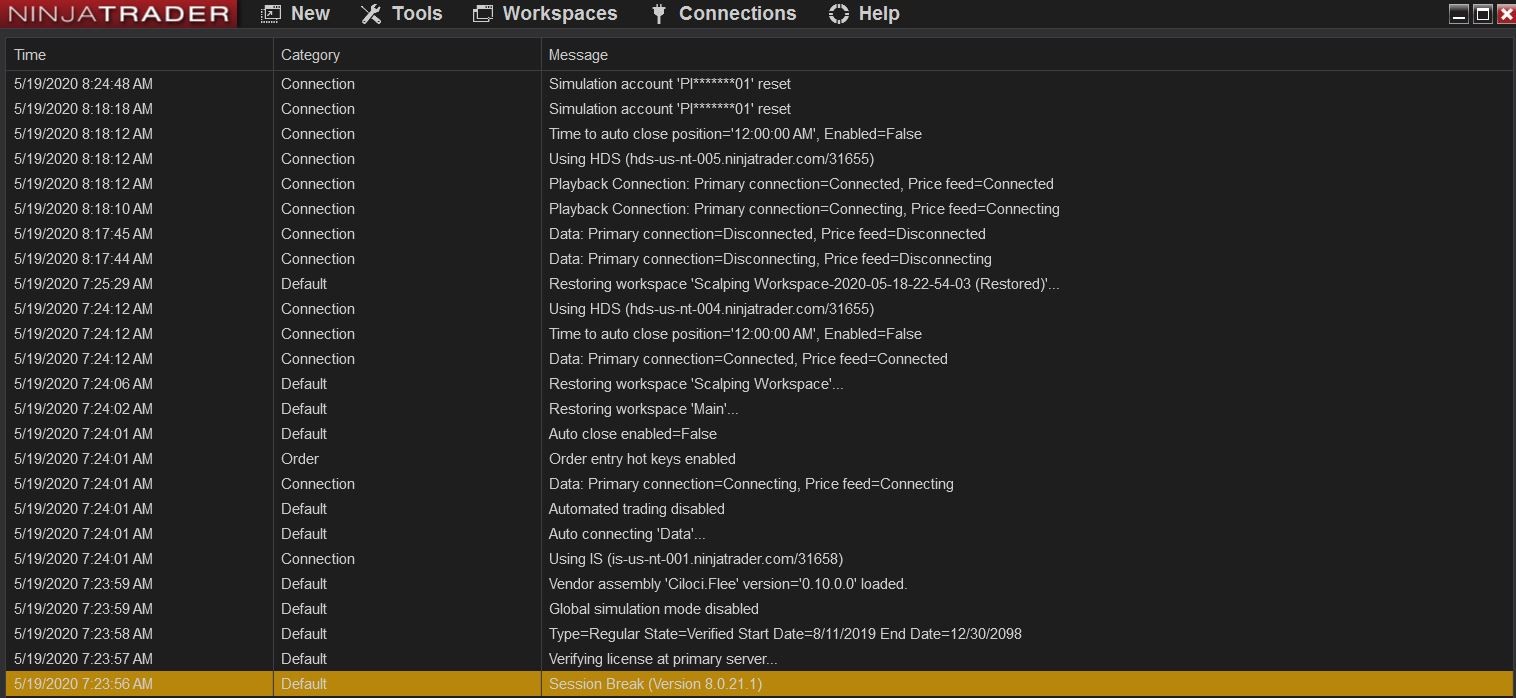
Task: Click the New window icon
Action: [271, 14]
